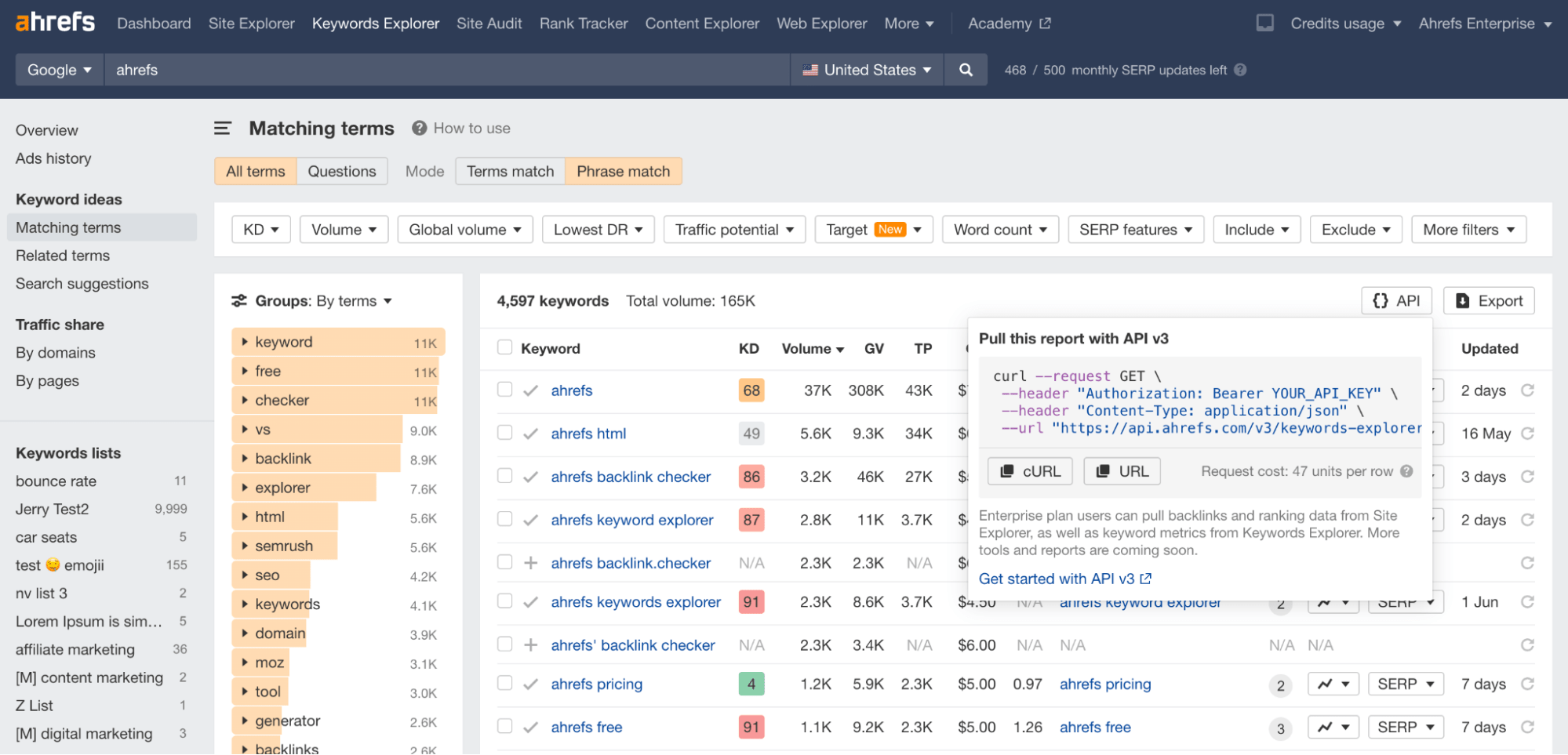Open Site Explorer from the top menu
The image size is (1568, 755).
(251, 23)
